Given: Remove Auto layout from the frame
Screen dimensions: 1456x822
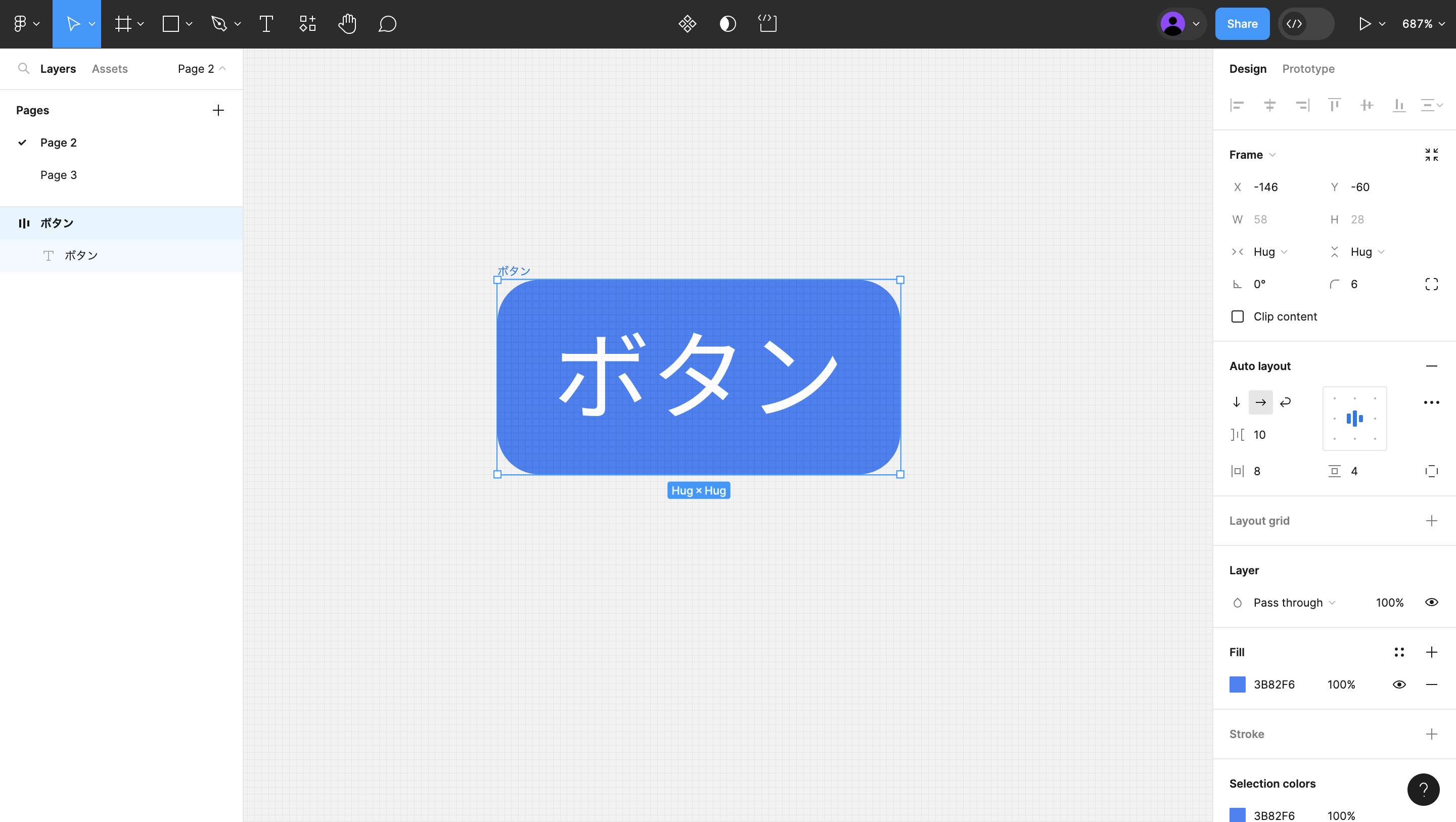Looking at the screenshot, I should tap(1431, 366).
